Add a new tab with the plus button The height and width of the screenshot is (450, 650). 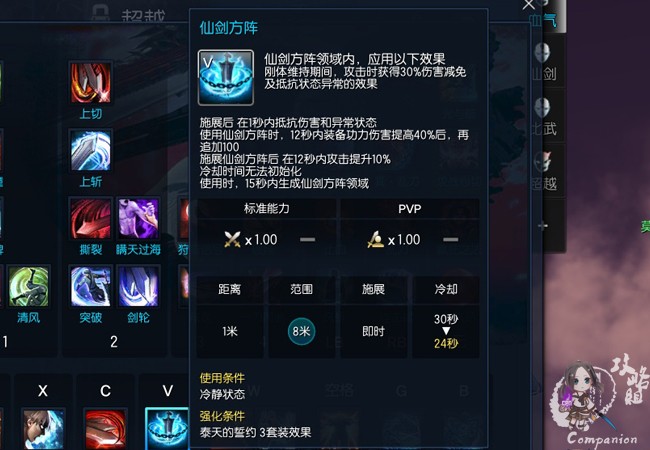[543, 226]
